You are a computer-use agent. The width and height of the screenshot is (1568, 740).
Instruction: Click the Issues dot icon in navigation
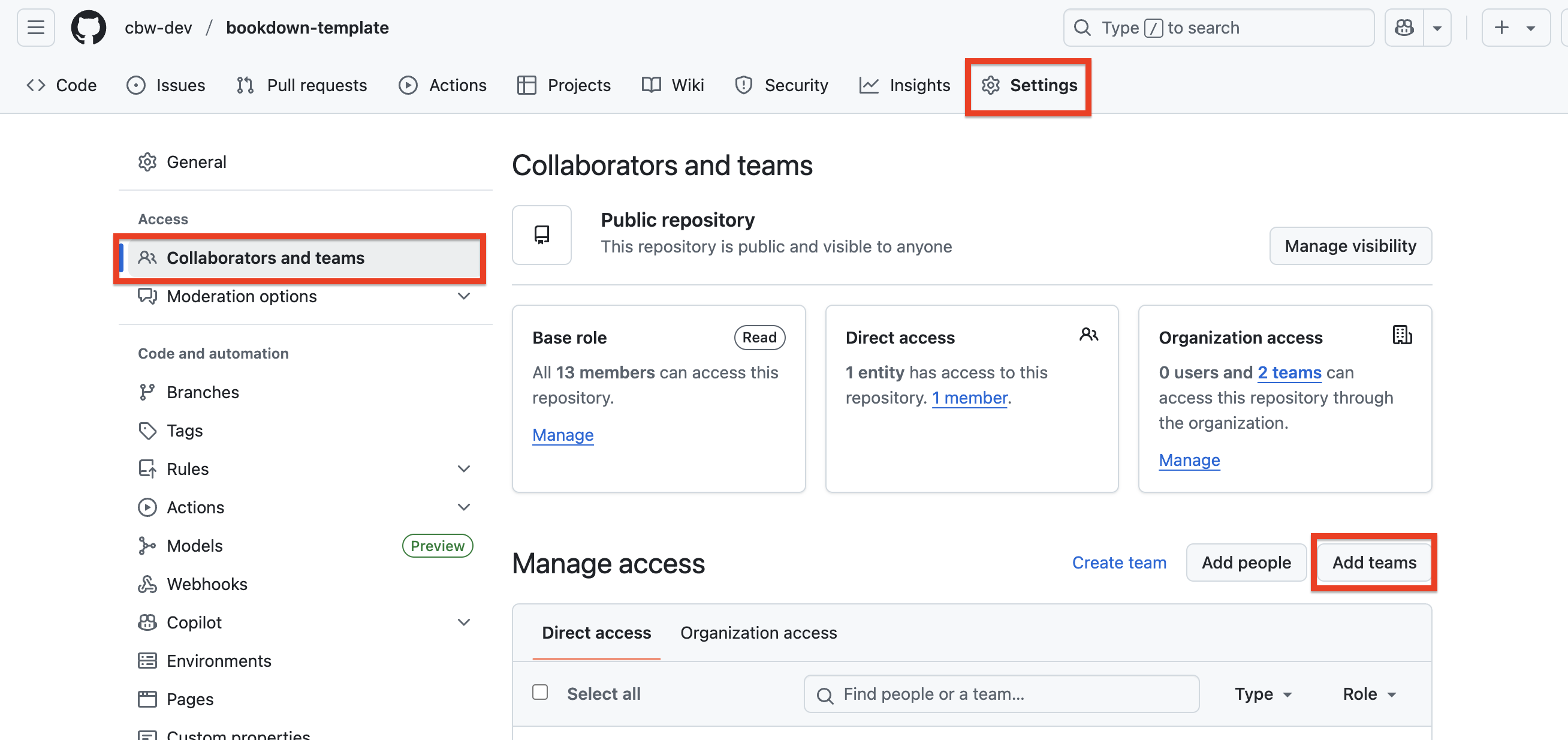pyautogui.click(x=135, y=85)
